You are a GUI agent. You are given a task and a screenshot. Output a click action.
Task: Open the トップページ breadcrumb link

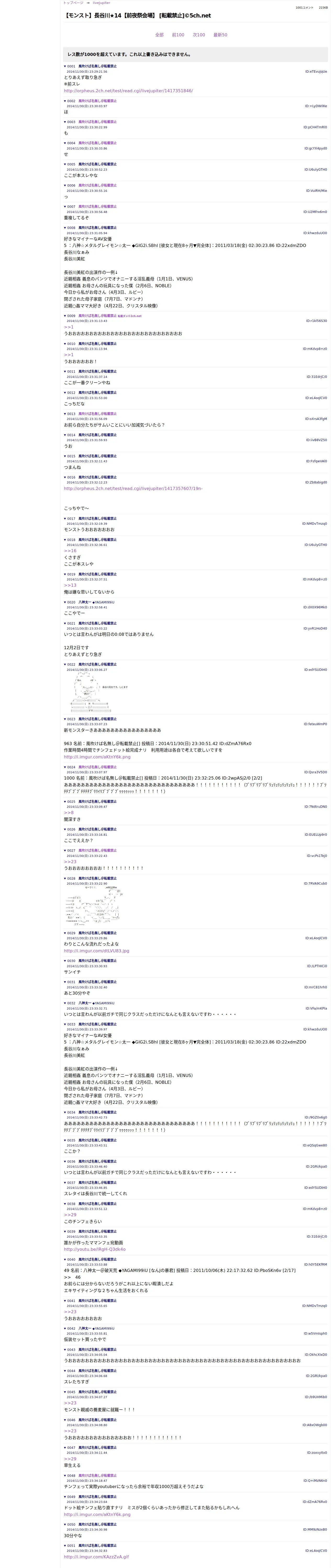(73, 3)
